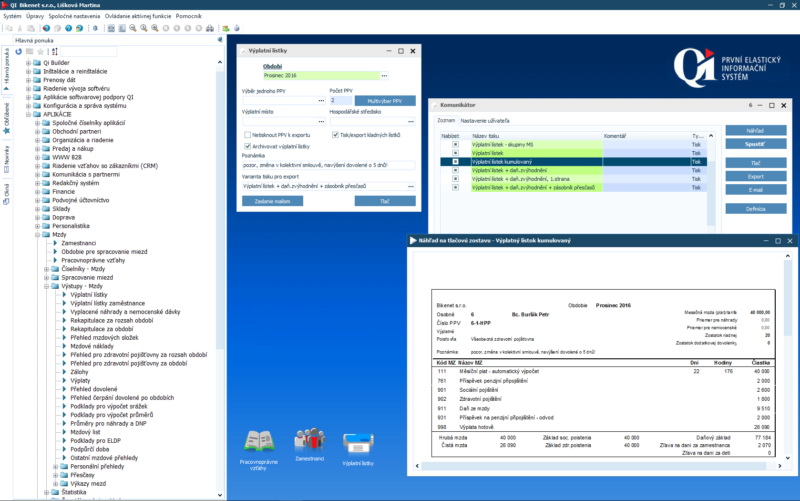This screenshot has width=800, height=501.
Task: Click the round globe icon at toolbar end
Action: click(x=237, y=28)
